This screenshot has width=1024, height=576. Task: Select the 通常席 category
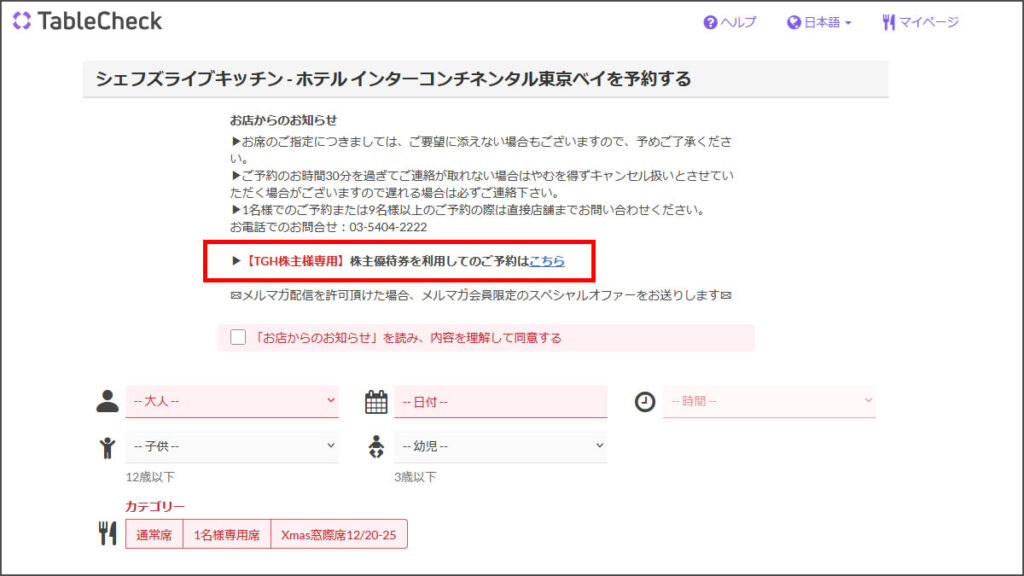pyautogui.click(x=154, y=535)
